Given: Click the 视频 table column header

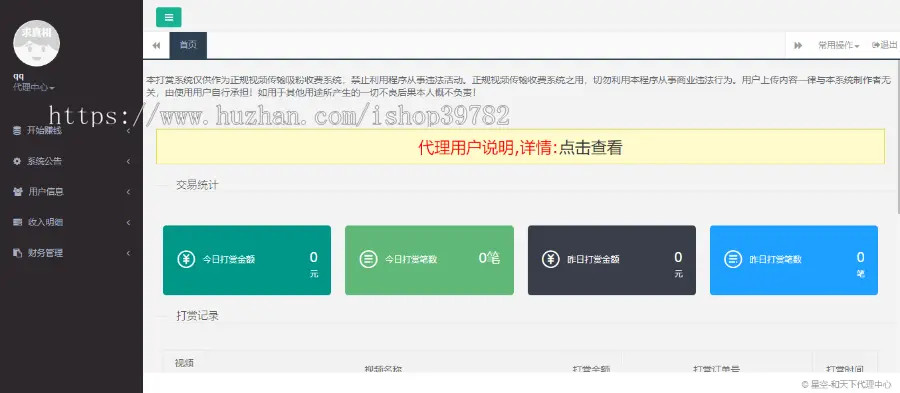Looking at the screenshot, I should click(x=184, y=363).
